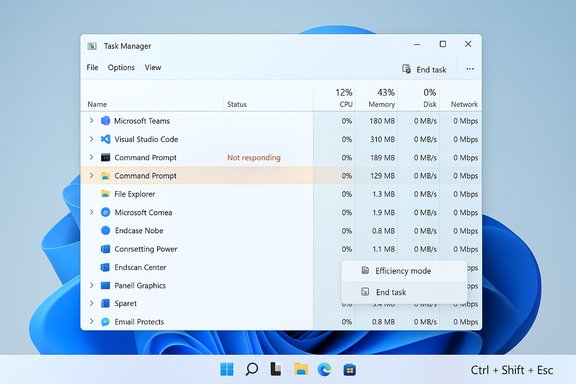Click the 310 MB memory value

point(382,139)
